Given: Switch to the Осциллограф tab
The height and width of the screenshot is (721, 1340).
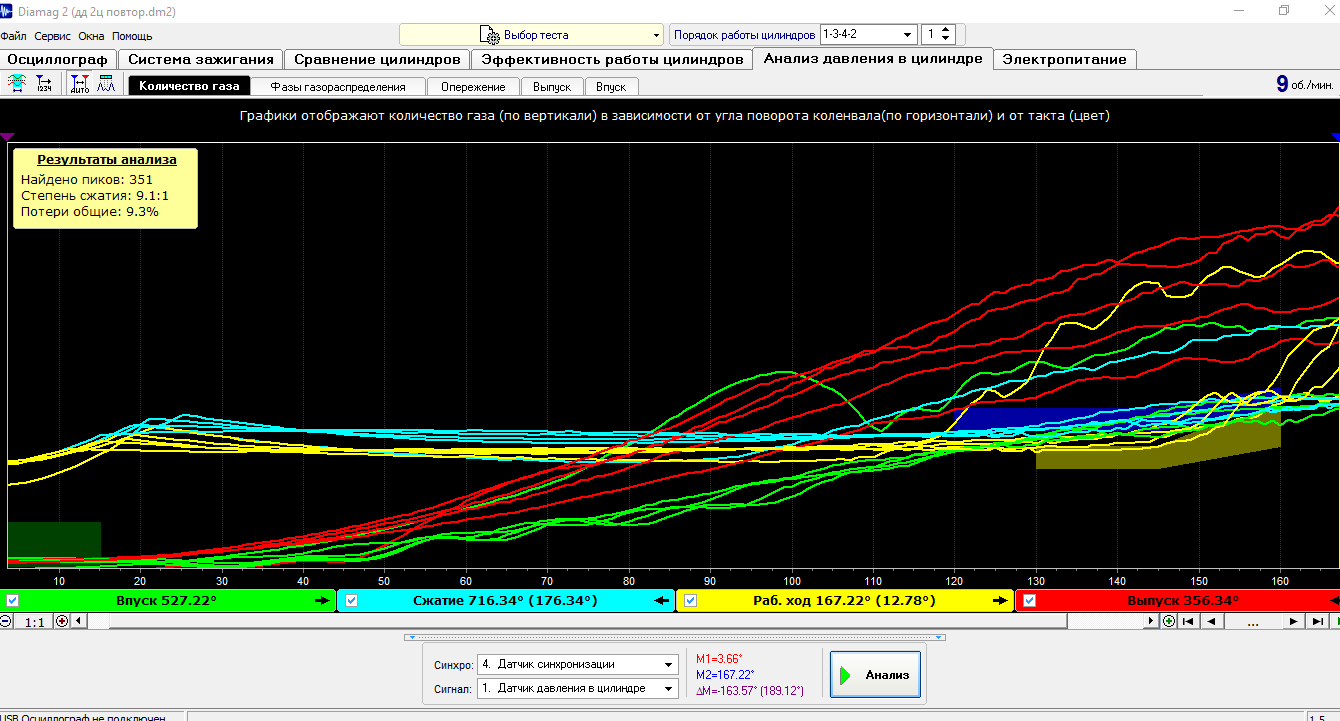Looking at the screenshot, I should (57, 59).
